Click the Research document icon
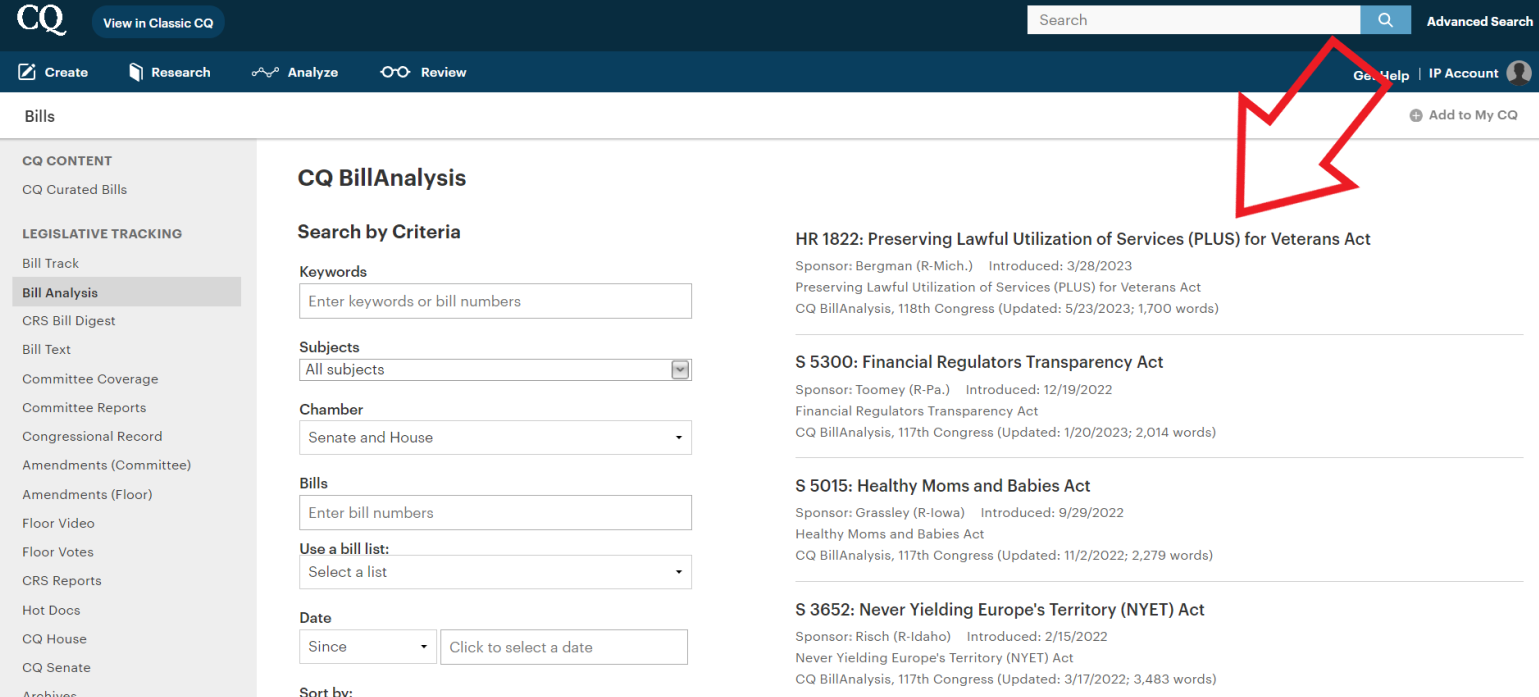1539x697 pixels. point(136,72)
